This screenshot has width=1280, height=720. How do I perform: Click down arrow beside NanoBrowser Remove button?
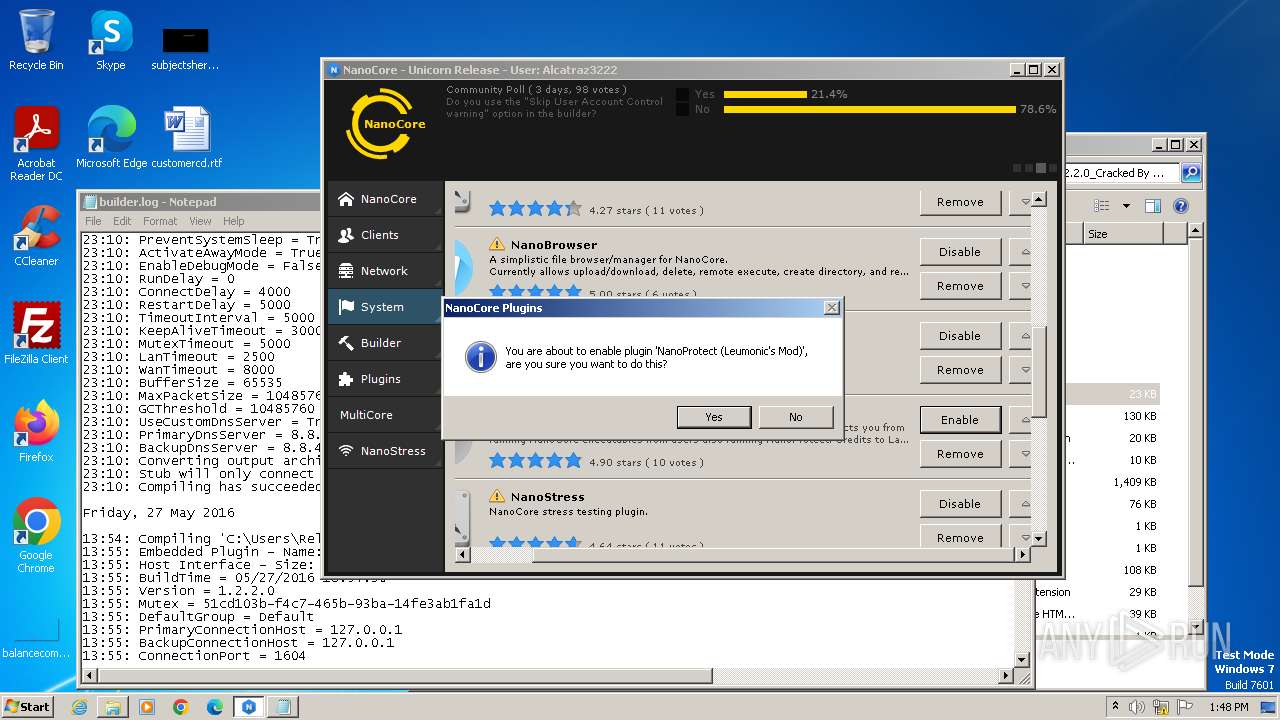coord(1021,286)
